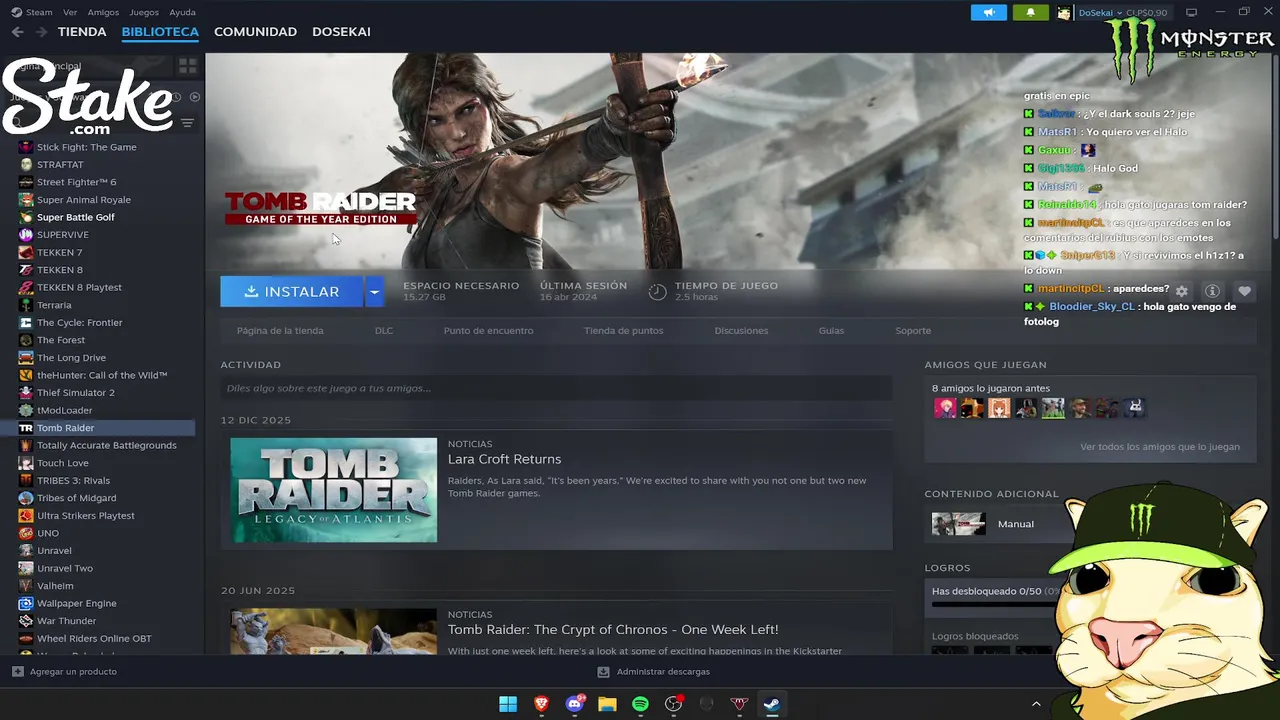Click the activity input Diles algo sobre este juego

(556, 388)
